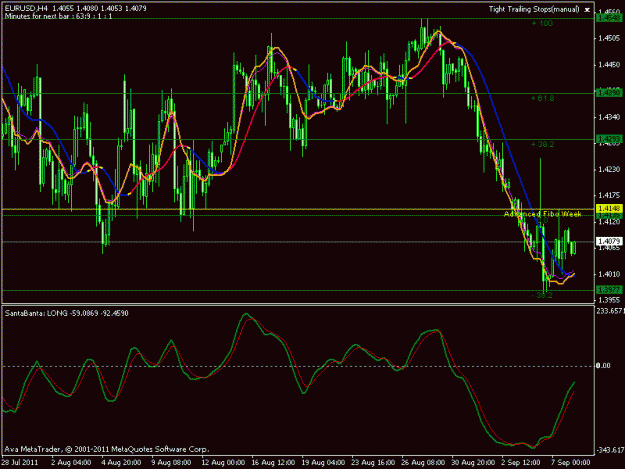The height and width of the screenshot is (469, 625).
Task: Click the '2 Aug 04:00' time axis label
Action: [x=71, y=462]
